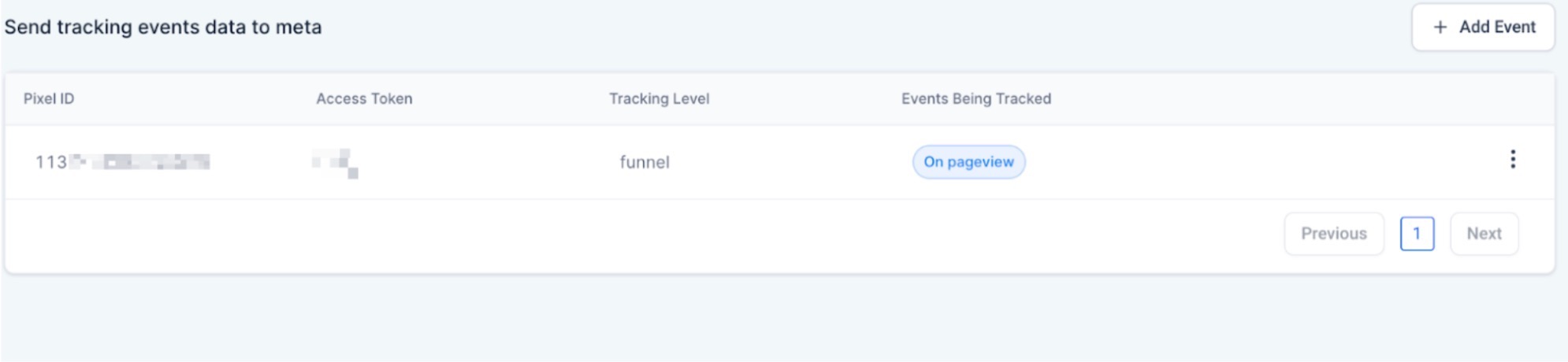Click the word meta in heading
Viewport: 1568px width, 362px height.
pyautogui.click(x=298, y=28)
